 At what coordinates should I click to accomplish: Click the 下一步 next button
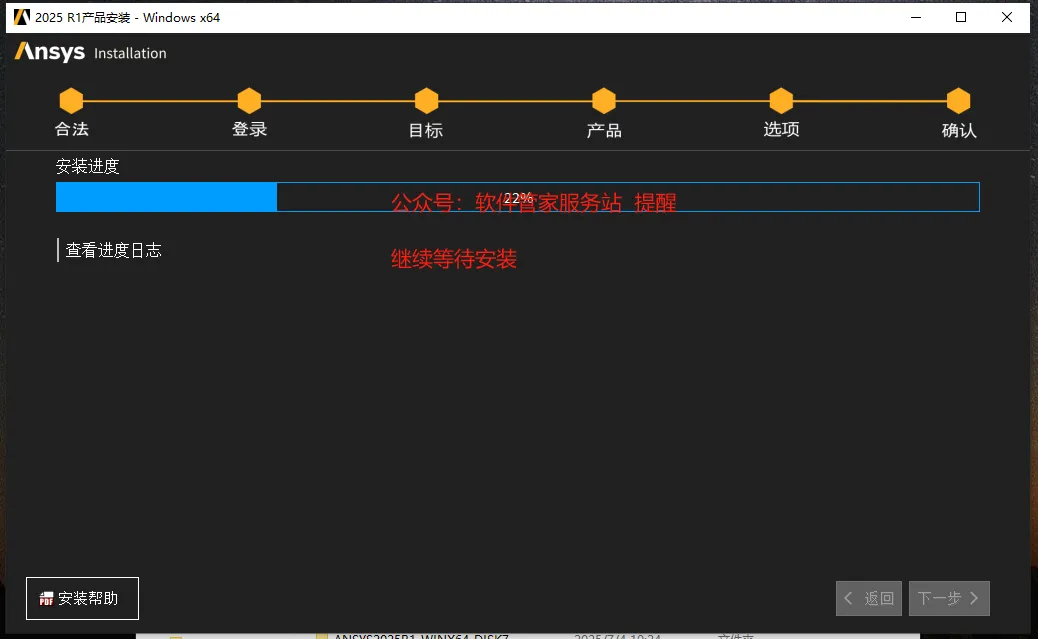pyautogui.click(x=949, y=599)
